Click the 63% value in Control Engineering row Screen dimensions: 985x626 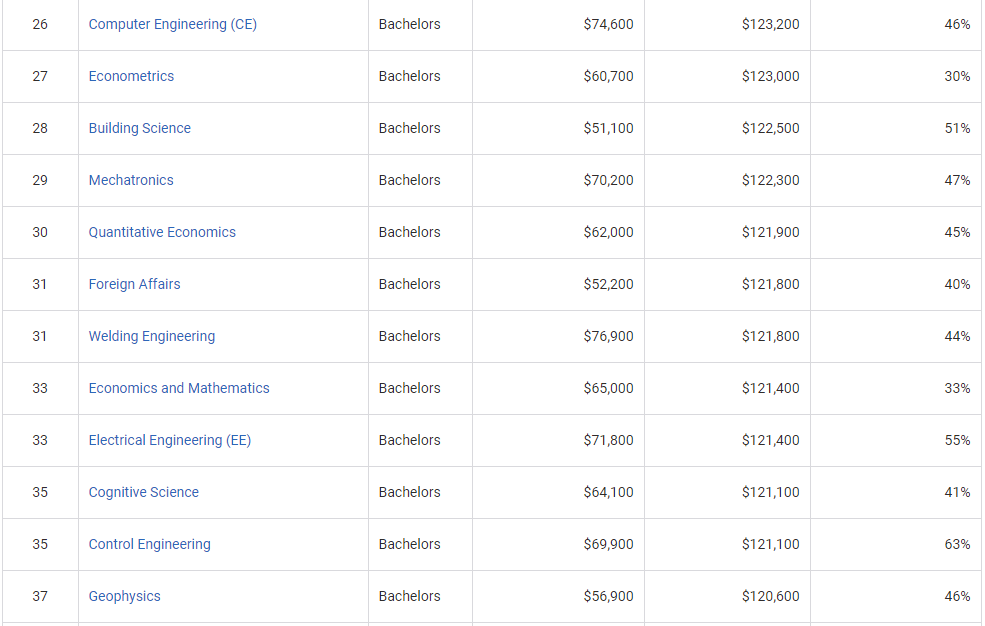click(957, 544)
